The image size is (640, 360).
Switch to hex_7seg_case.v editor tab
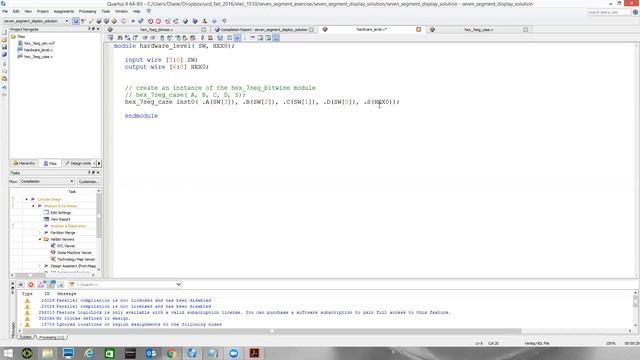tap(478, 29)
